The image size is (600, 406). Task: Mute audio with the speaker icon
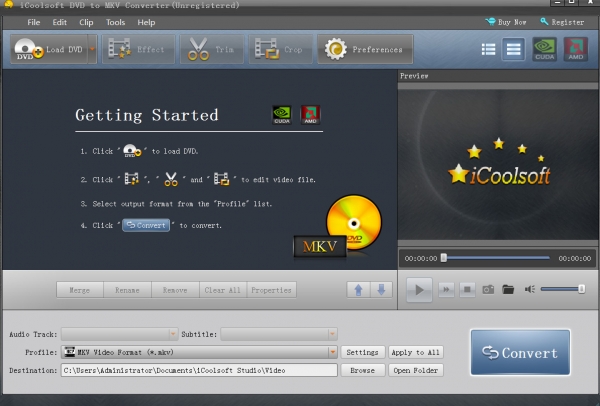click(530, 289)
